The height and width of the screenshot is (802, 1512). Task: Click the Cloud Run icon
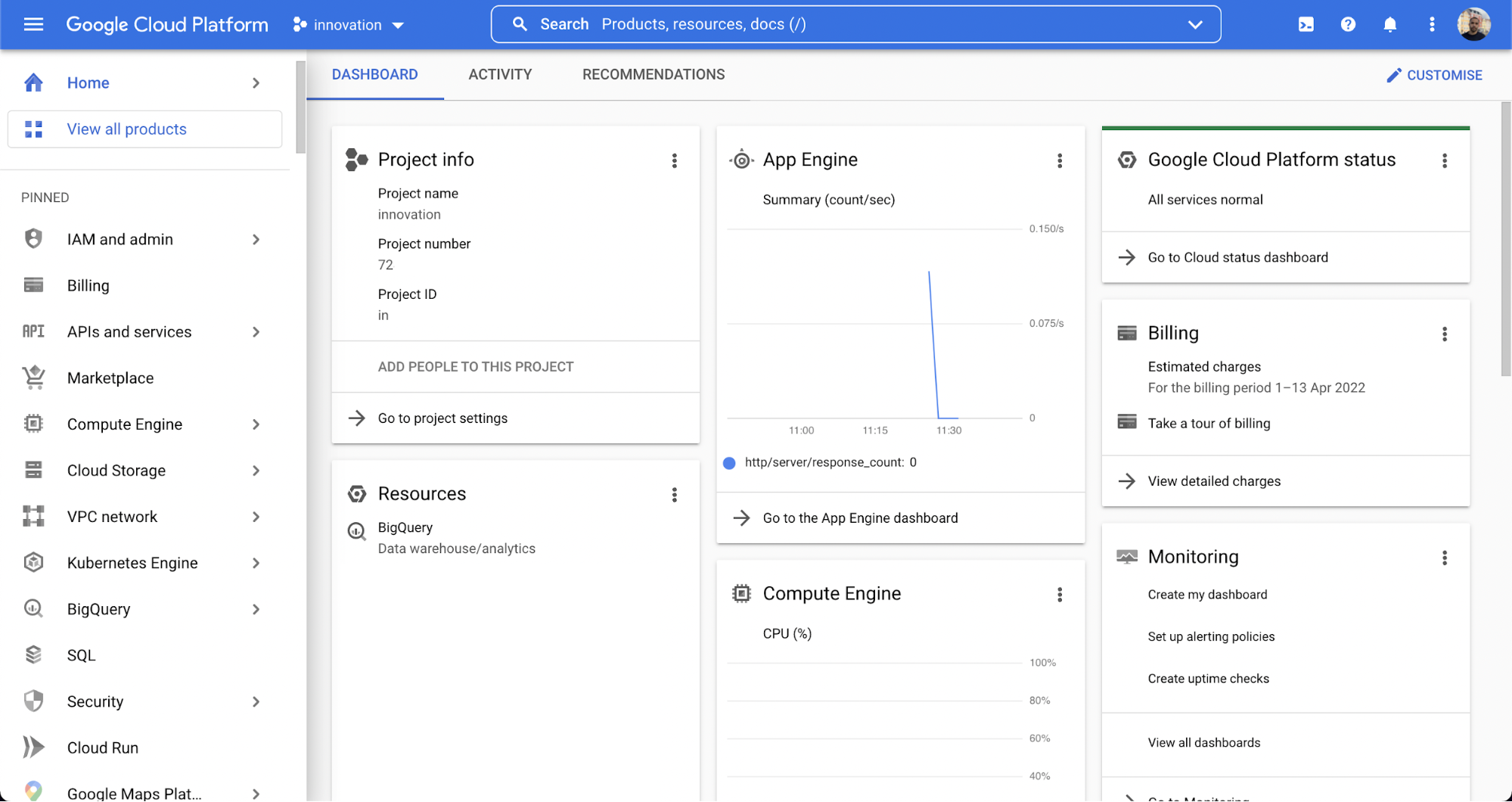point(33,747)
